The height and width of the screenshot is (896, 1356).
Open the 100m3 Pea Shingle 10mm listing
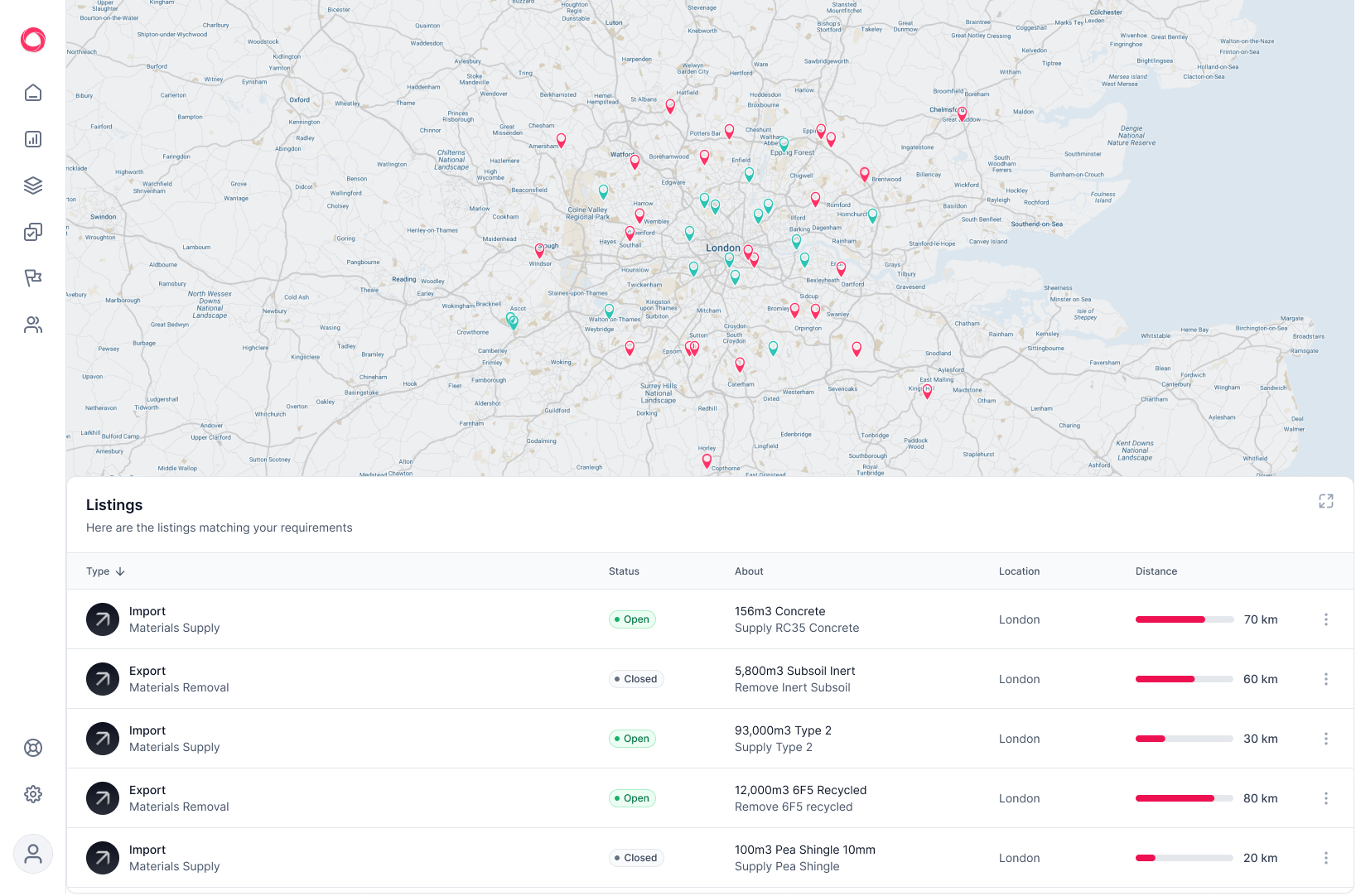coord(804,850)
